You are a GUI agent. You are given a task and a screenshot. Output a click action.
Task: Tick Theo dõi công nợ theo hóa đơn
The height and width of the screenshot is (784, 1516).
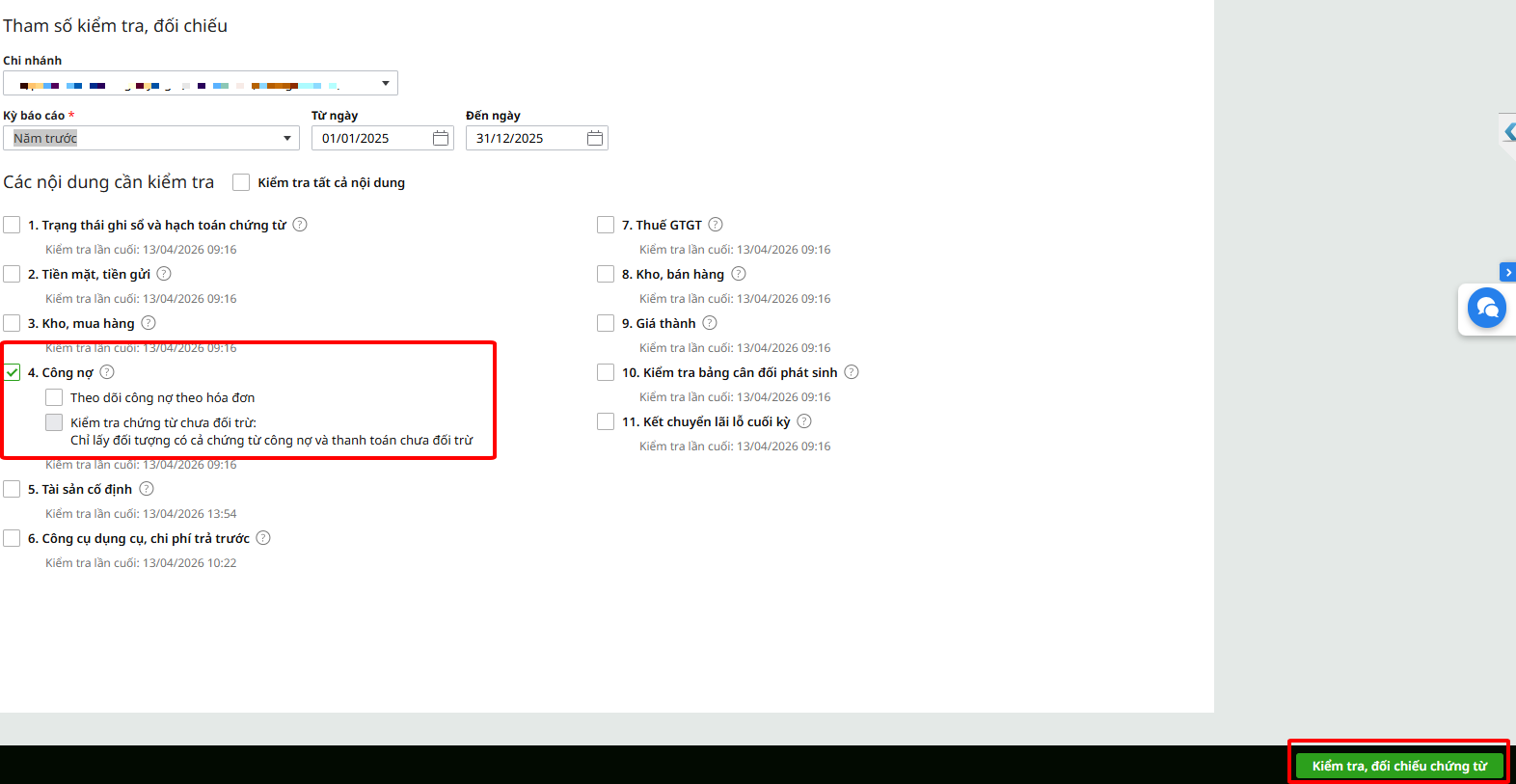[x=54, y=397]
